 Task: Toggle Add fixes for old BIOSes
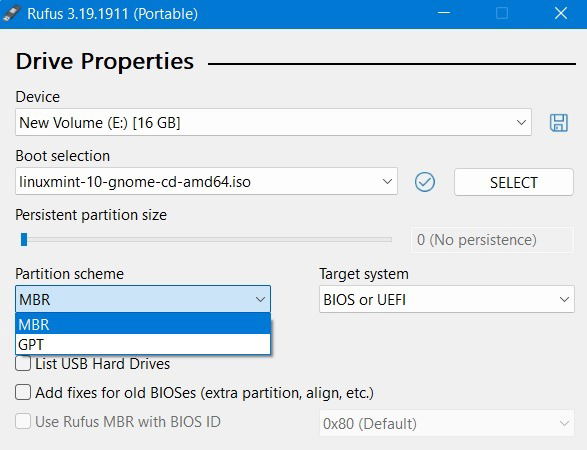(23, 393)
